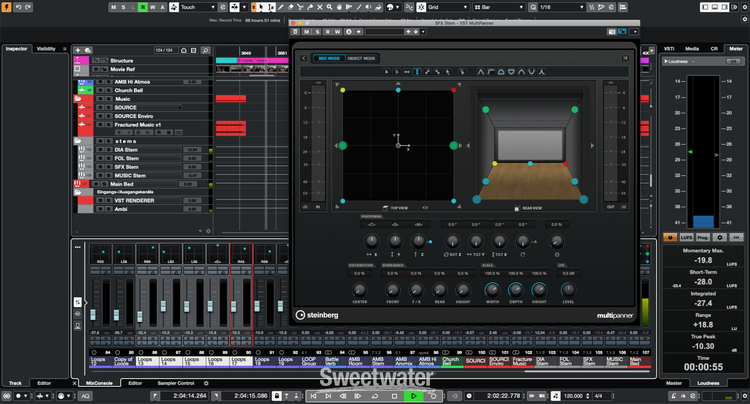Toggle global Solo S button in top toolbar
The image size is (750, 404).
(x=123, y=7)
